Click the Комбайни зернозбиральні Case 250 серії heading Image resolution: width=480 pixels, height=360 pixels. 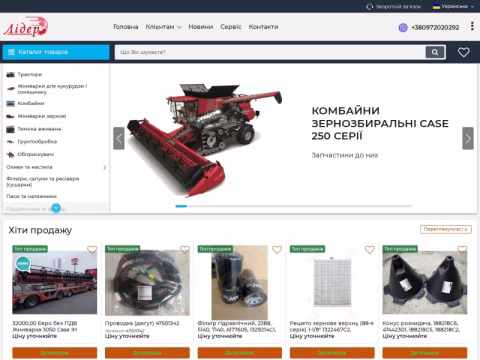pos(380,123)
